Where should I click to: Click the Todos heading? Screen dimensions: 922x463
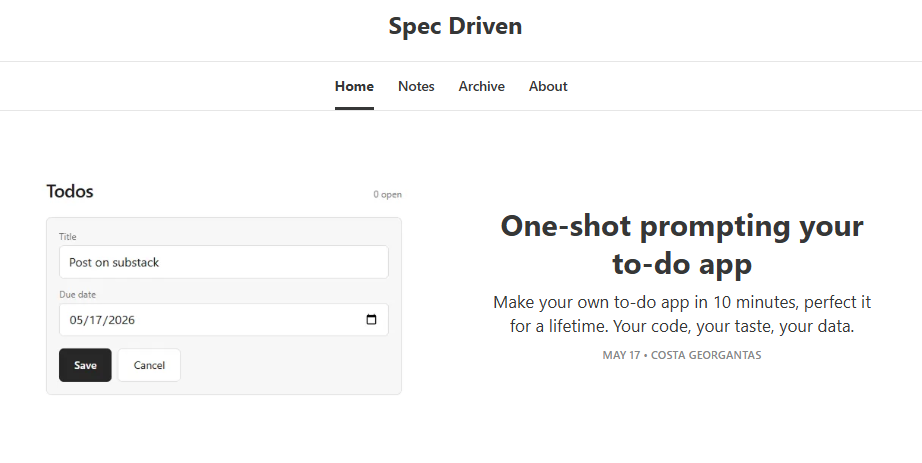(x=70, y=191)
